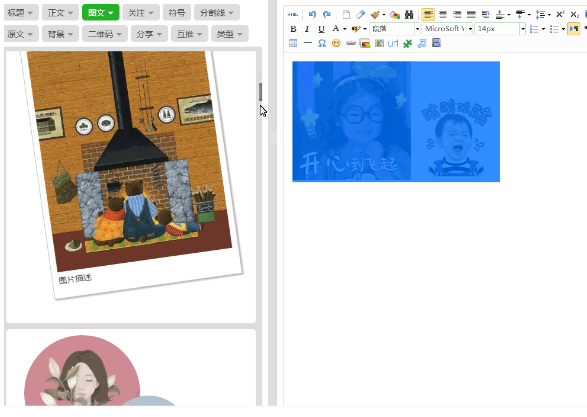Screen dimensions: 587x417
Task: Insert a table
Action: pos(293,43)
